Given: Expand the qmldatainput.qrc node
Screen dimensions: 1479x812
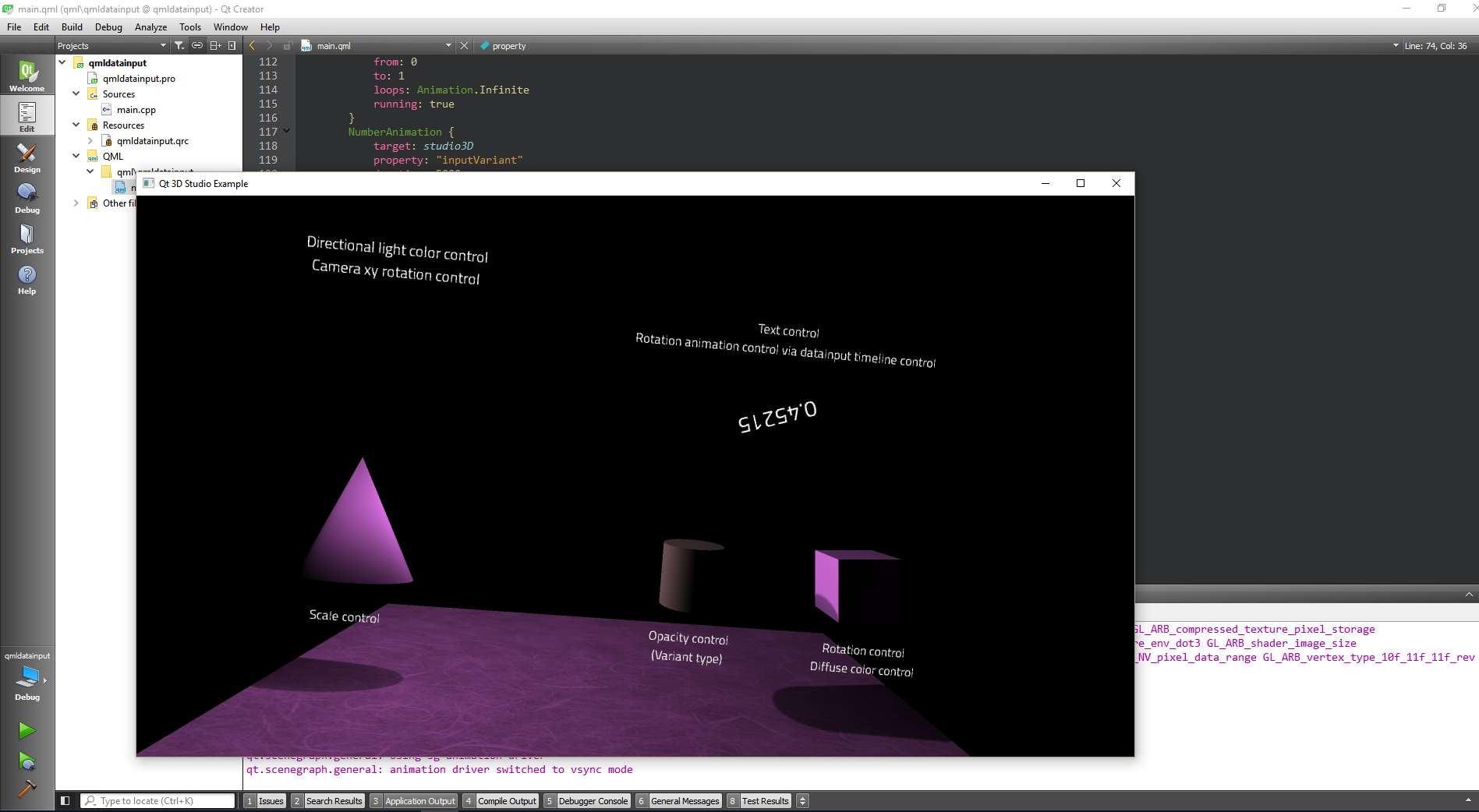Looking at the screenshot, I should click(90, 141).
